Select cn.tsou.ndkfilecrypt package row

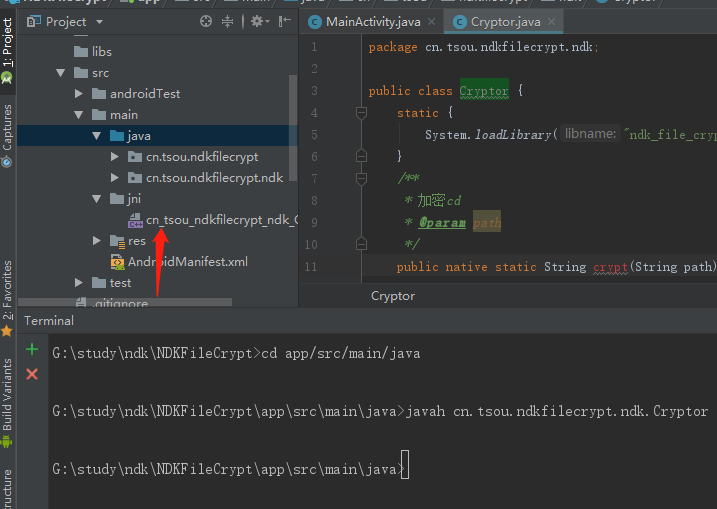pyautogui.click(x=157, y=157)
